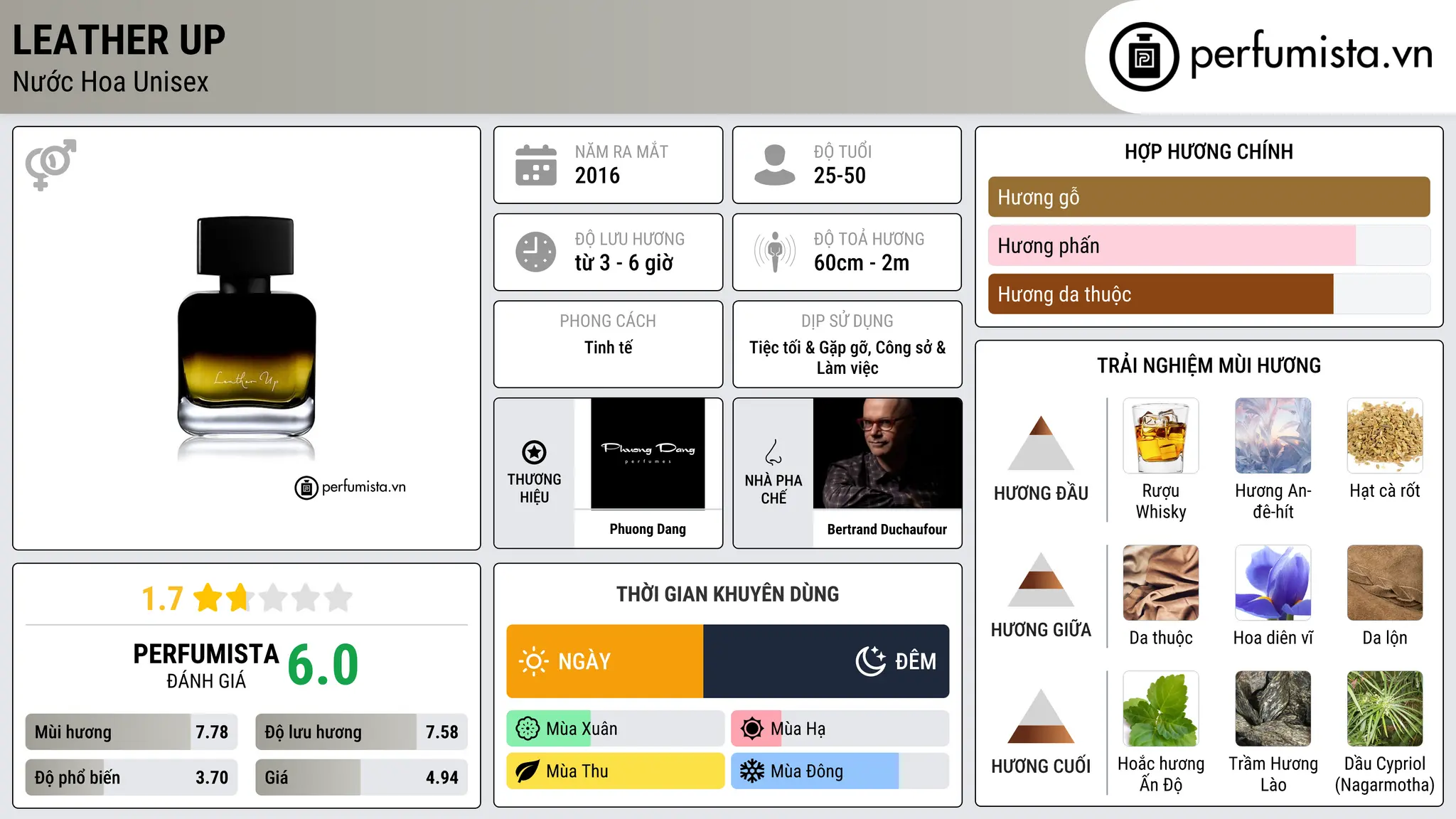Click the Nước Hoa Unisex subtitle

111,82
